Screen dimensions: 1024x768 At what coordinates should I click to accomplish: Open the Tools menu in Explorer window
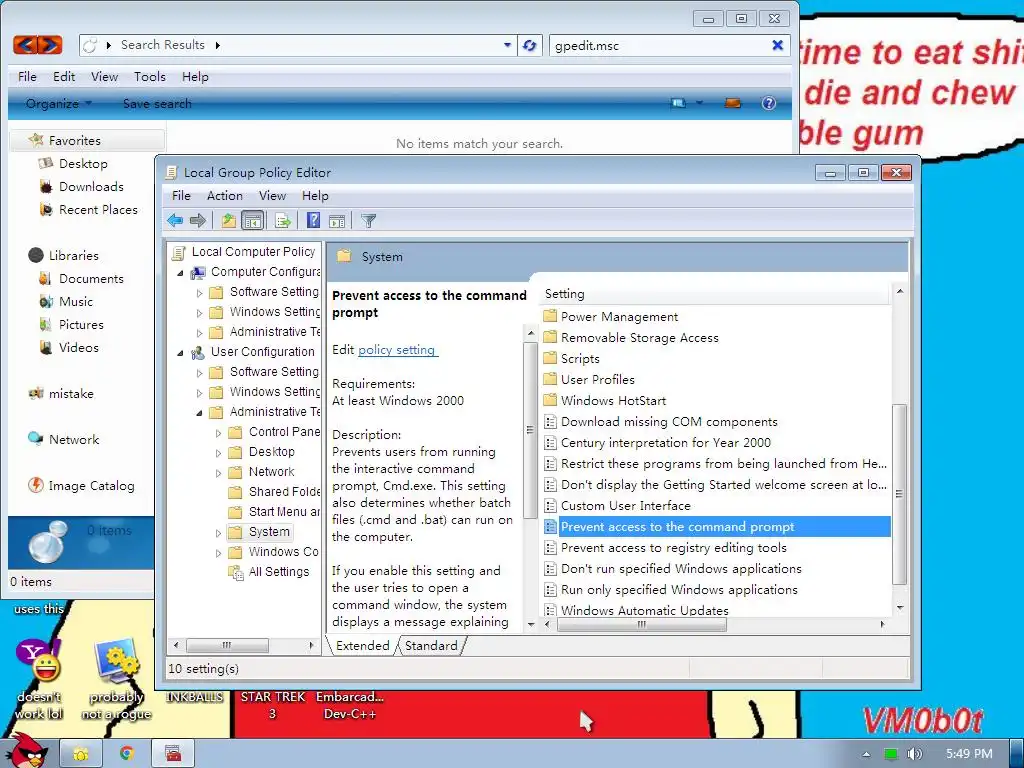[150, 77]
